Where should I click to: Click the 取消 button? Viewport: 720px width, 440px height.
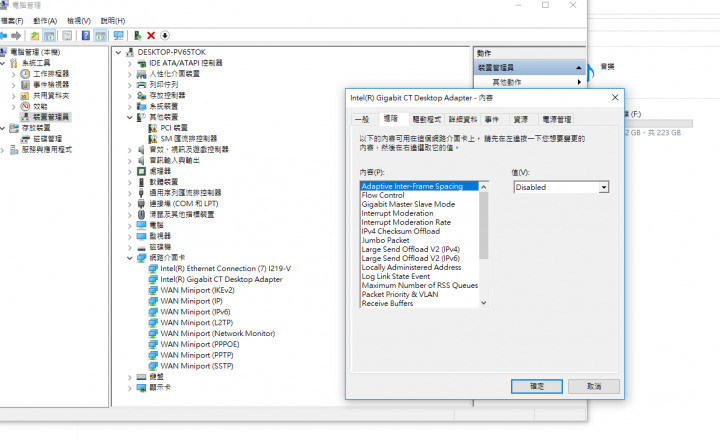594,386
